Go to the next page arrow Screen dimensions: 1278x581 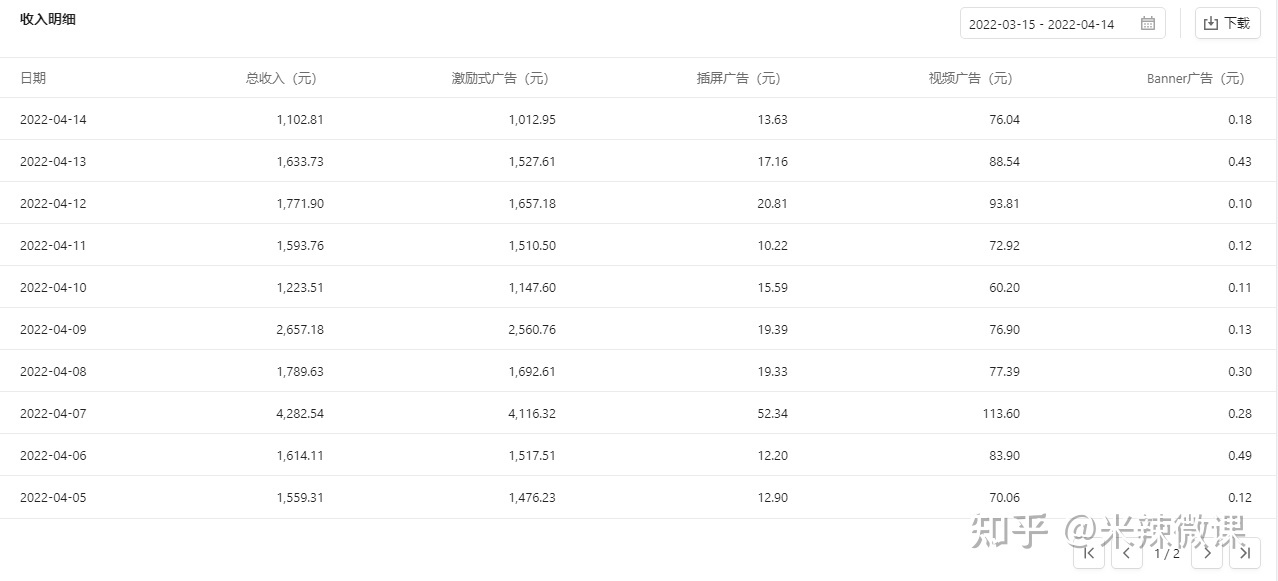click(1207, 552)
